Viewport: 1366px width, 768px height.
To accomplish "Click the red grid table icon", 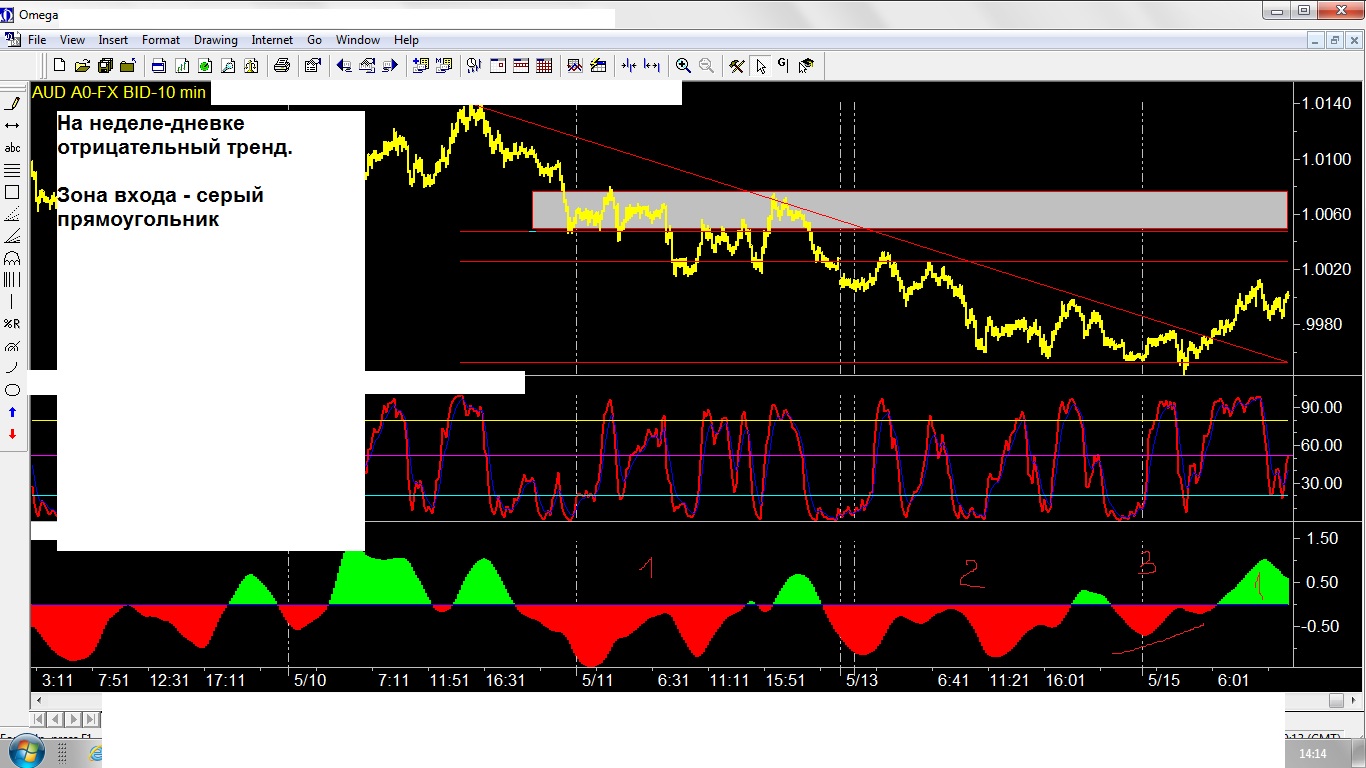I will point(544,66).
